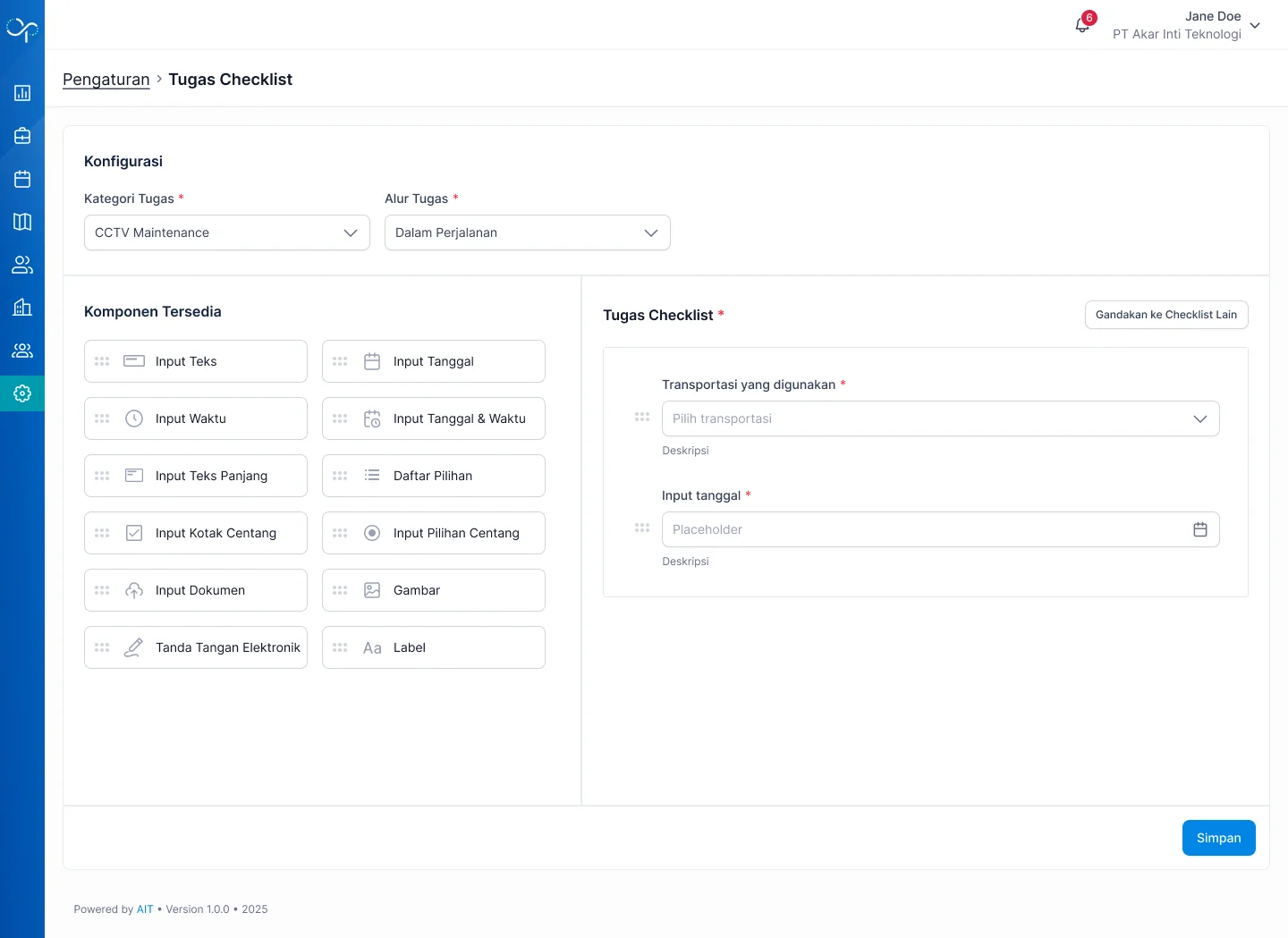The width and height of the screenshot is (1288, 938).
Task: Select the Input Teks Panjang label
Action: 211,476
